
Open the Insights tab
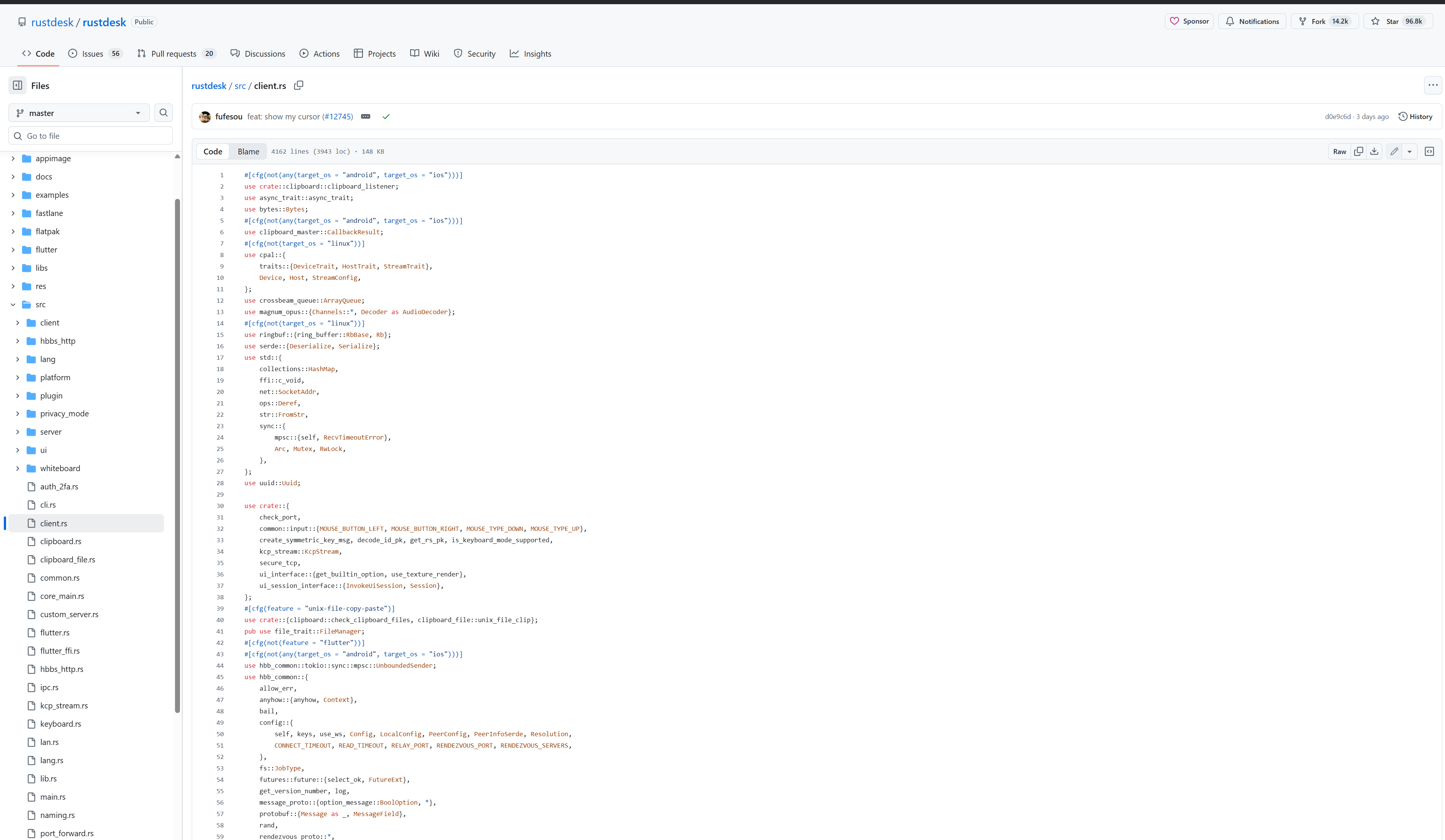tap(530, 53)
